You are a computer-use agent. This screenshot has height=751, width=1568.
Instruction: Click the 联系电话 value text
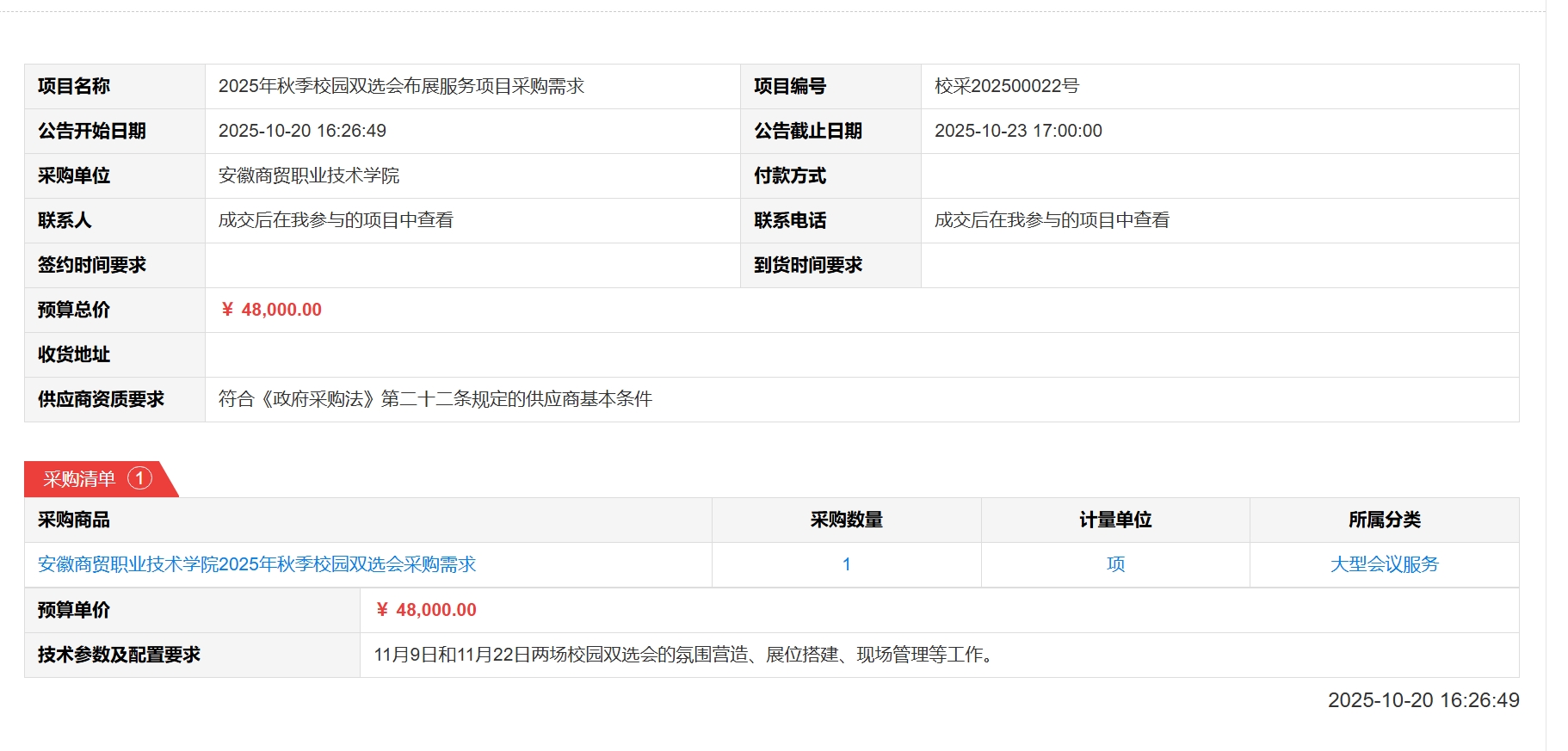[x=1052, y=220]
